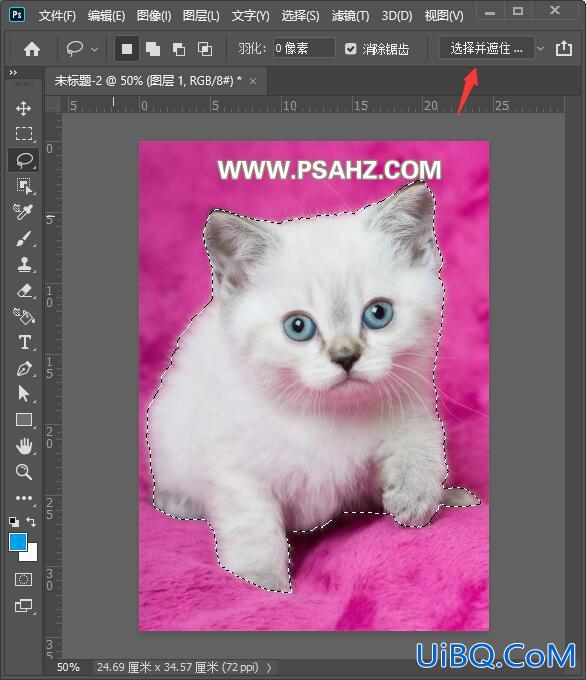This screenshot has width=586, height=680.
Task: Change the screen mode icon
Action: (x=24, y=605)
